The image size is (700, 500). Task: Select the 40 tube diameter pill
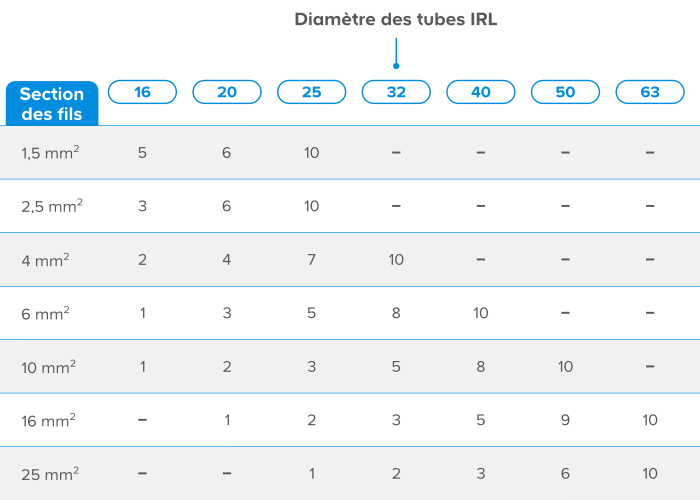tap(480, 92)
